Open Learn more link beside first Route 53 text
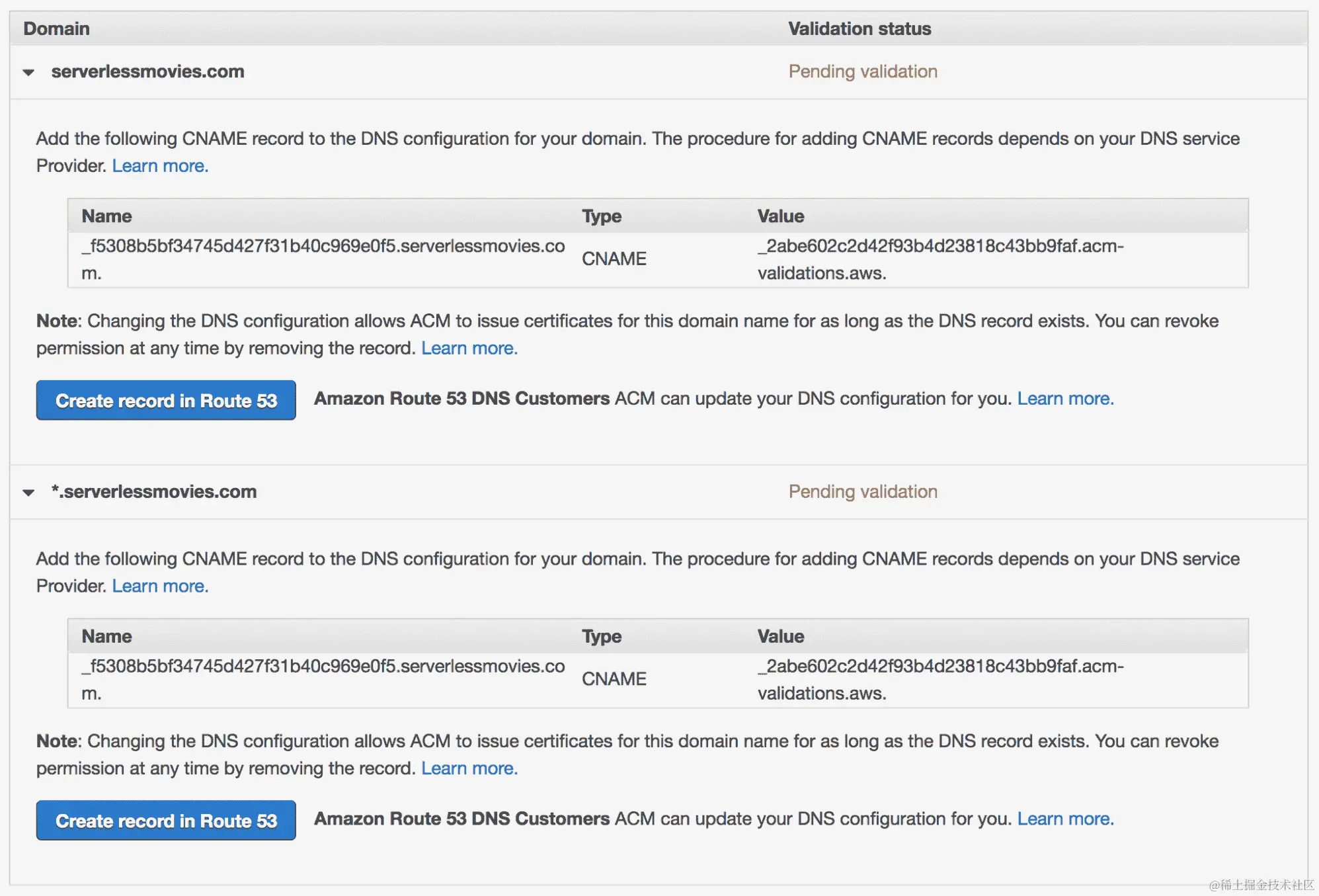Viewport: 1319px width, 896px height. [x=1065, y=399]
